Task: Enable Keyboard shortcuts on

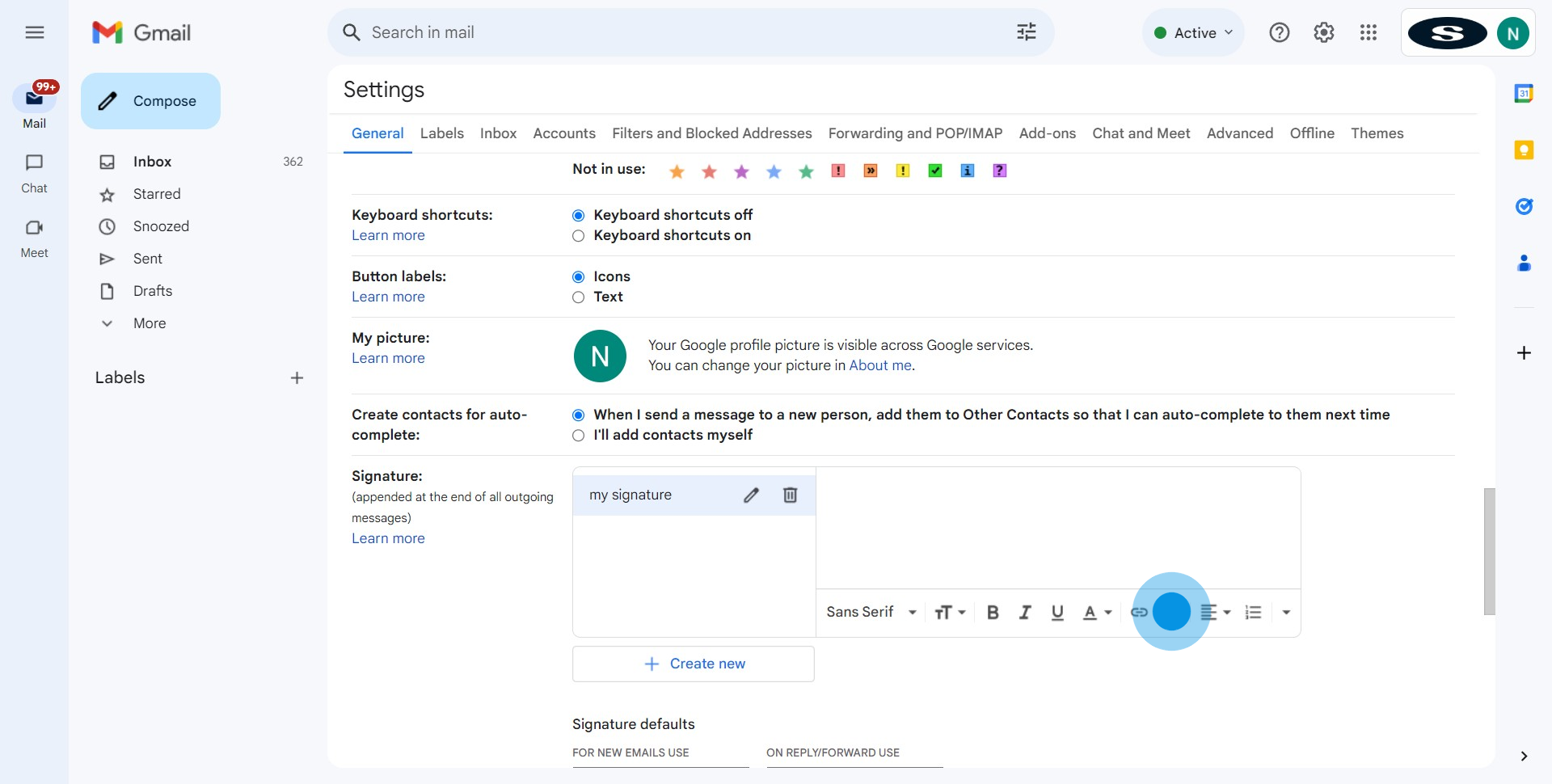Action: click(x=578, y=236)
